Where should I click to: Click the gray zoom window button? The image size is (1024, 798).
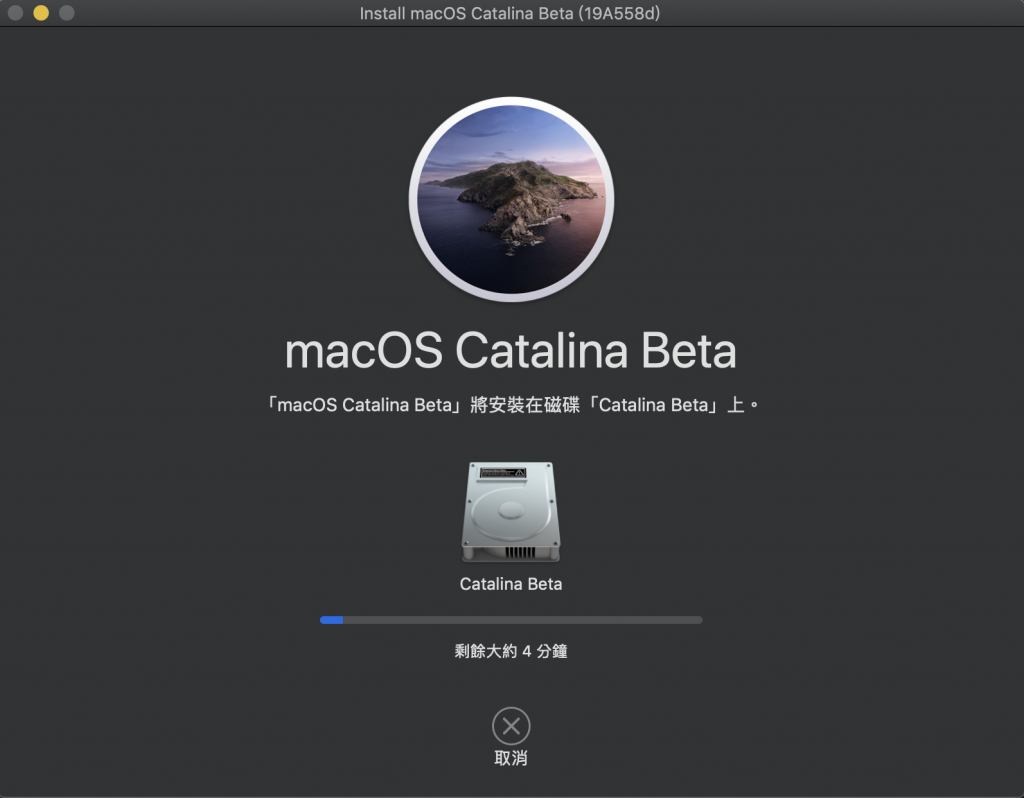67,13
